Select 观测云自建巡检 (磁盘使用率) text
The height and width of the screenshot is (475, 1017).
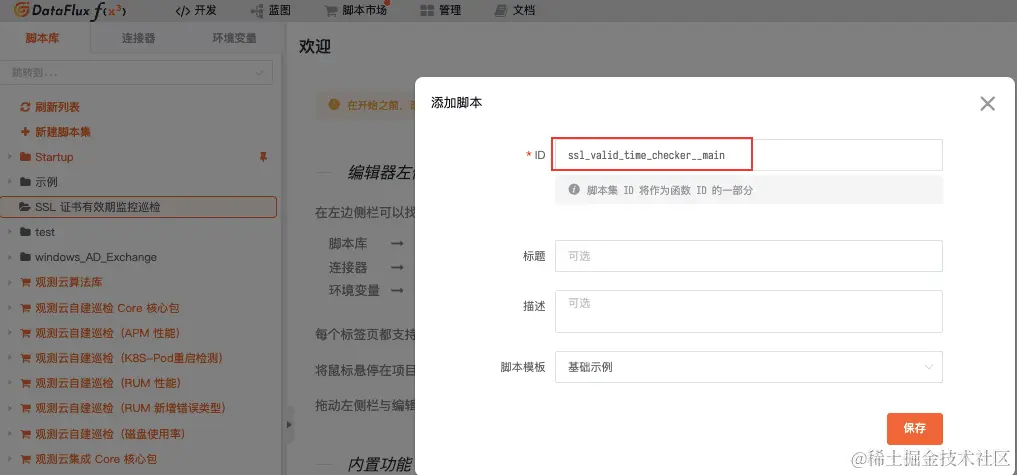110,434
